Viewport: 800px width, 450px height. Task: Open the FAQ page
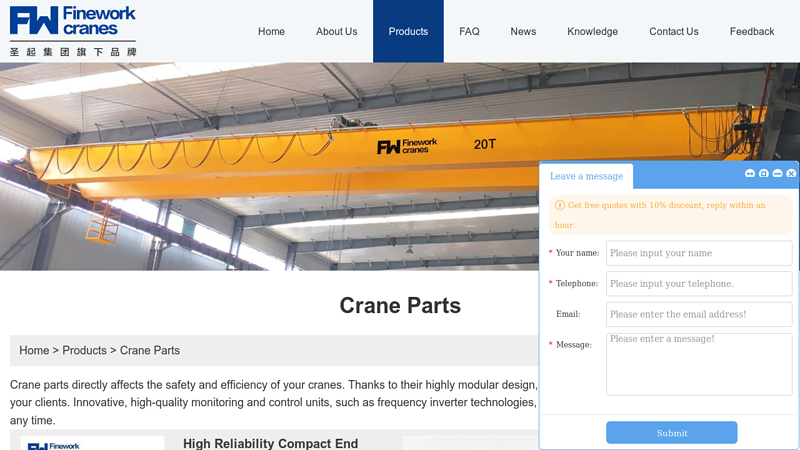(469, 32)
